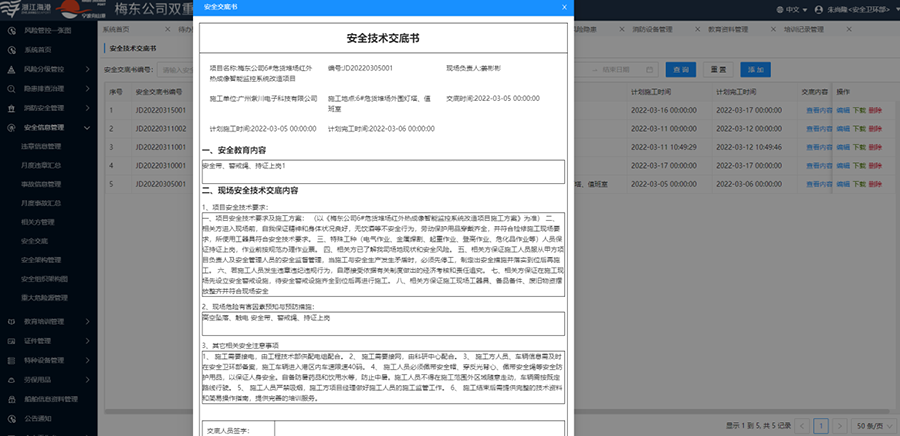This screenshot has width=900, height=436.
Task: Click the 消防安全管理 sidebar icon
Action: click(x=11, y=108)
